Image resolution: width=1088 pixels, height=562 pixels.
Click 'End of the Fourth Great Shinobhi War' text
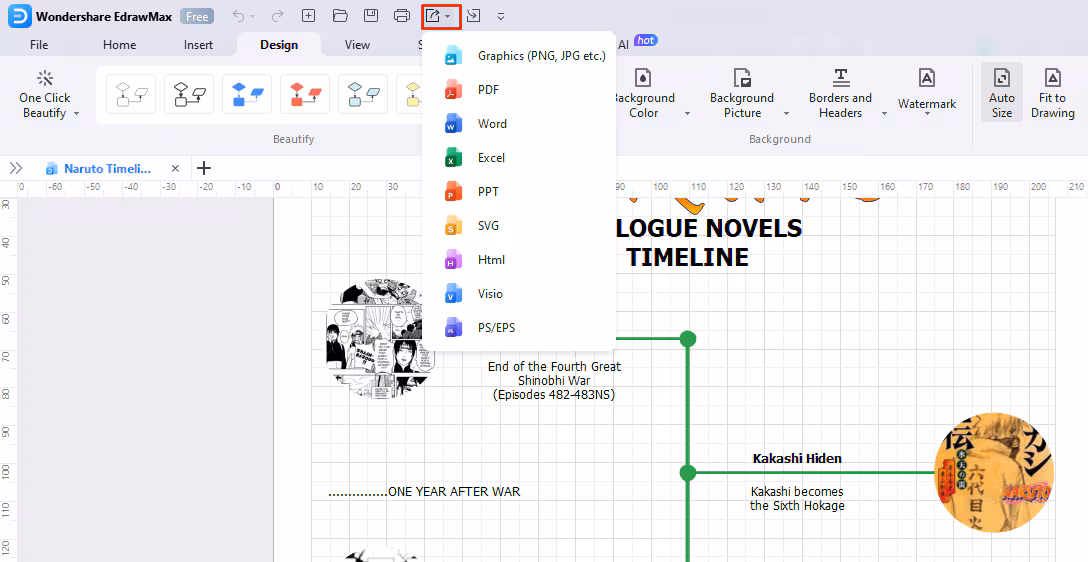554,373
